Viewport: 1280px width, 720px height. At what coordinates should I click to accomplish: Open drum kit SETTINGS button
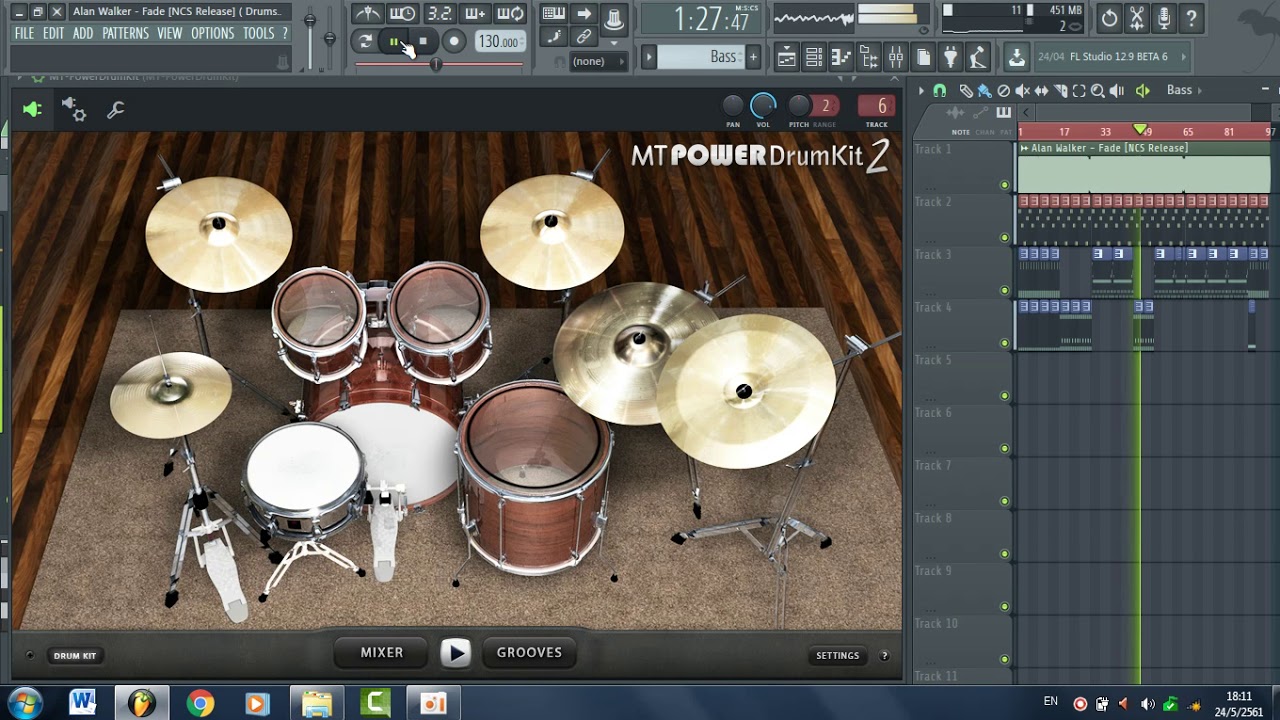838,656
